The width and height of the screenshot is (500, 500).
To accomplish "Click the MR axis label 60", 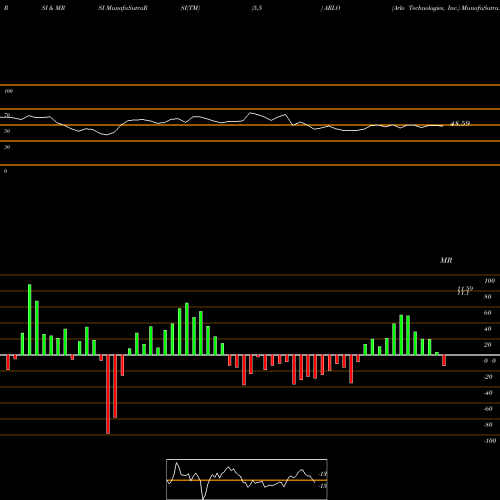I will pyautogui.click(x=488, y=313).
